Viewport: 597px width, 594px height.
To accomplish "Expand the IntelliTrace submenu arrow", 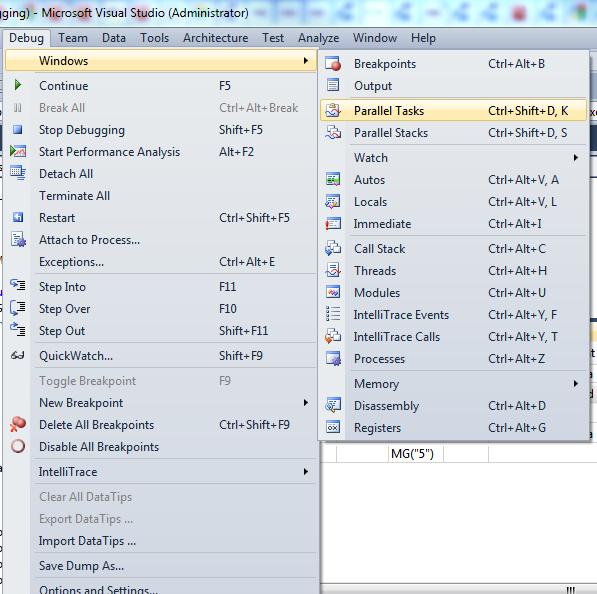I will coord(306,472).
